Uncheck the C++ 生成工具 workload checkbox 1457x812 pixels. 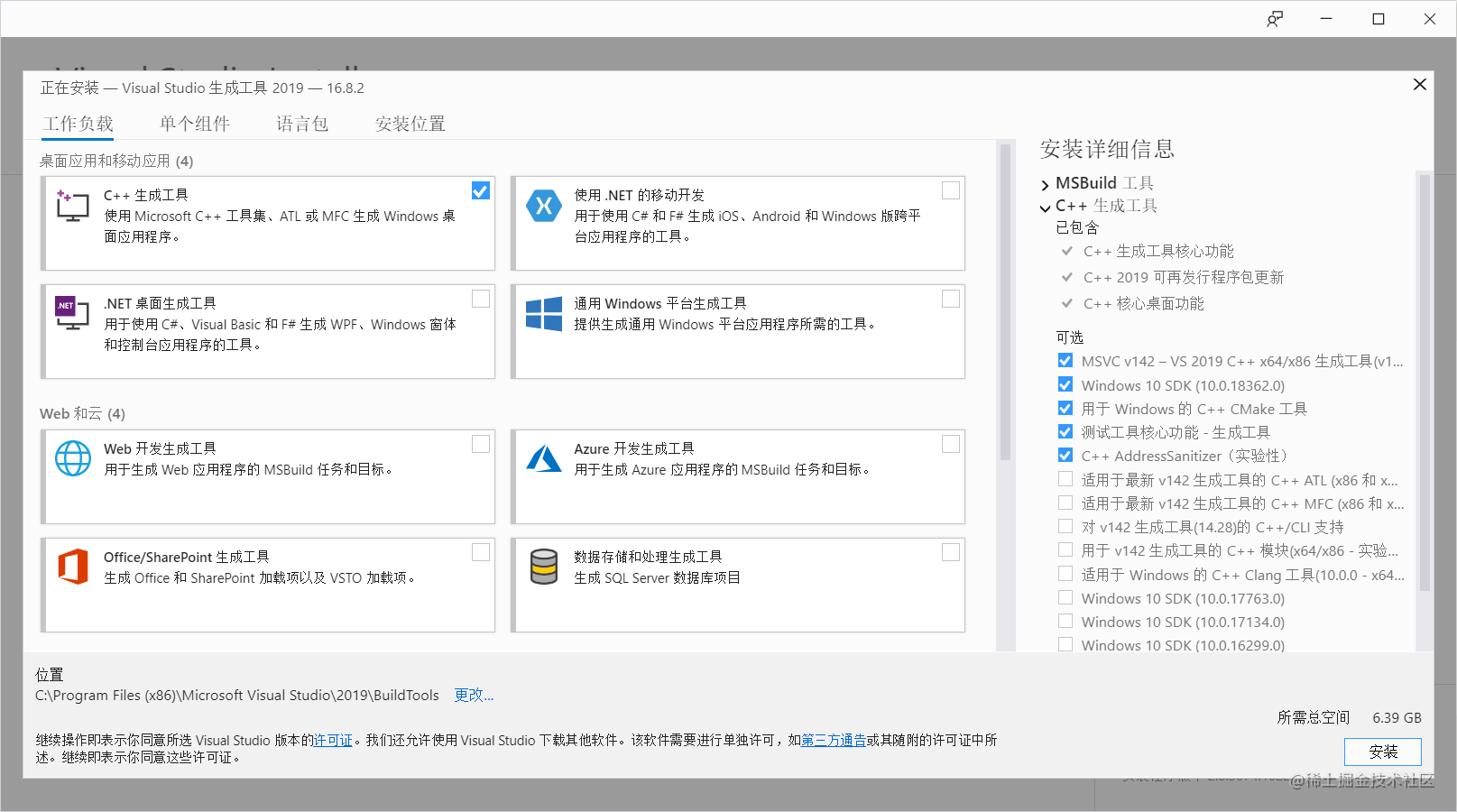point(481,190)
